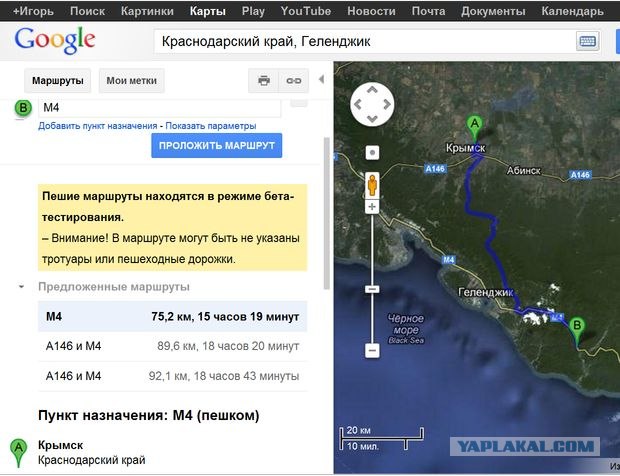This screenshot has width=620, height=476.
Task: Click Показать параметры link
Action: pos(211,126)
